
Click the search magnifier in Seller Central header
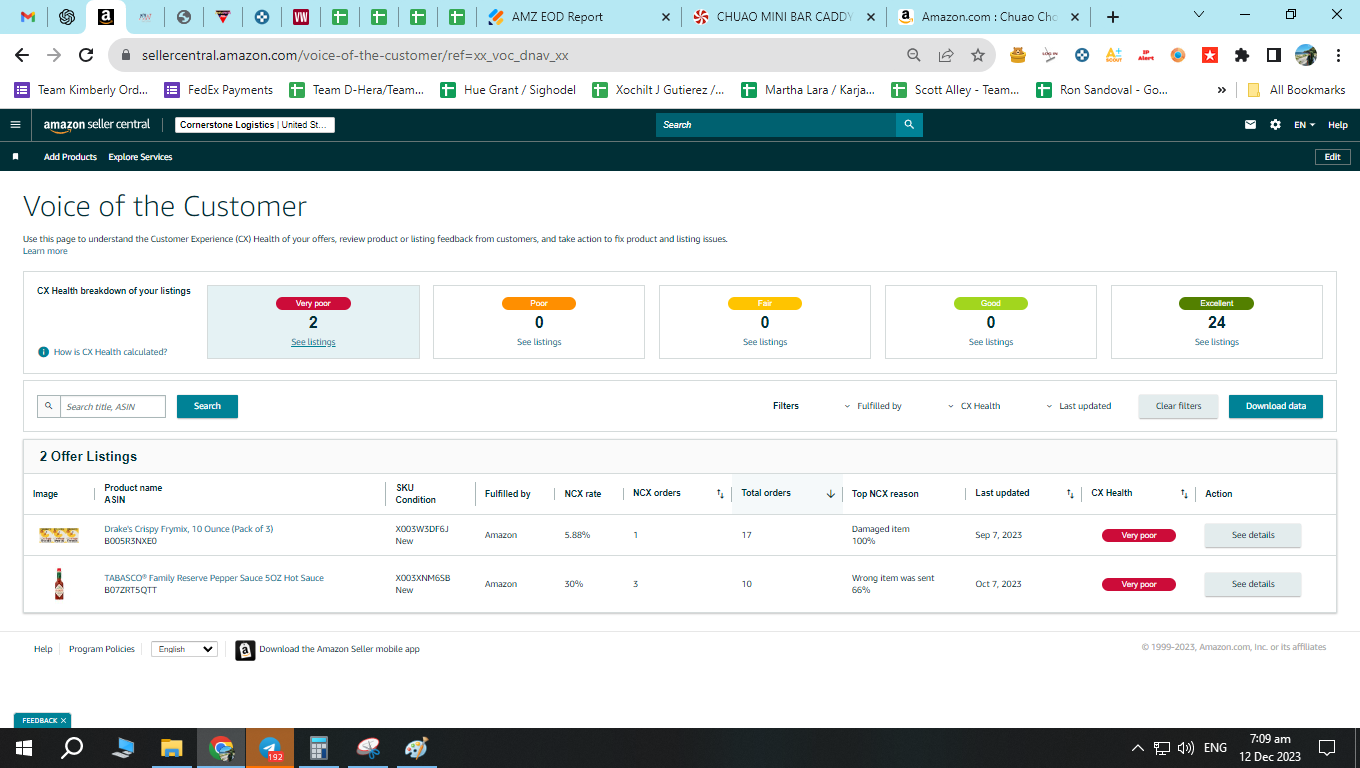(x=909, y=125)
